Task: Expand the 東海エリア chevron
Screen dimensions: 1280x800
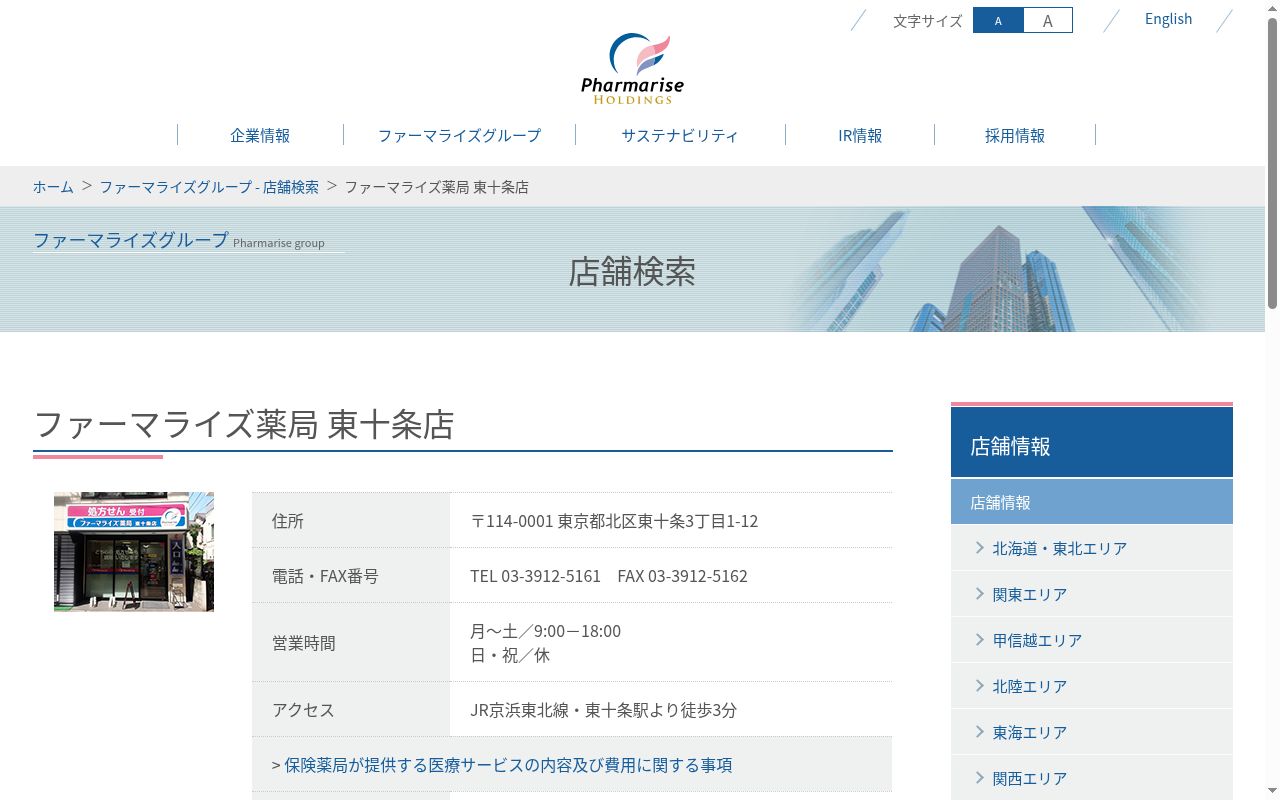Action: click(980, 731)
